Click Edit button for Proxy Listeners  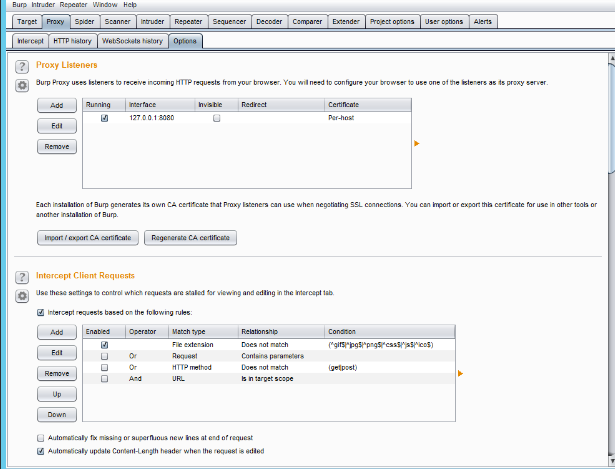(57, 126)
